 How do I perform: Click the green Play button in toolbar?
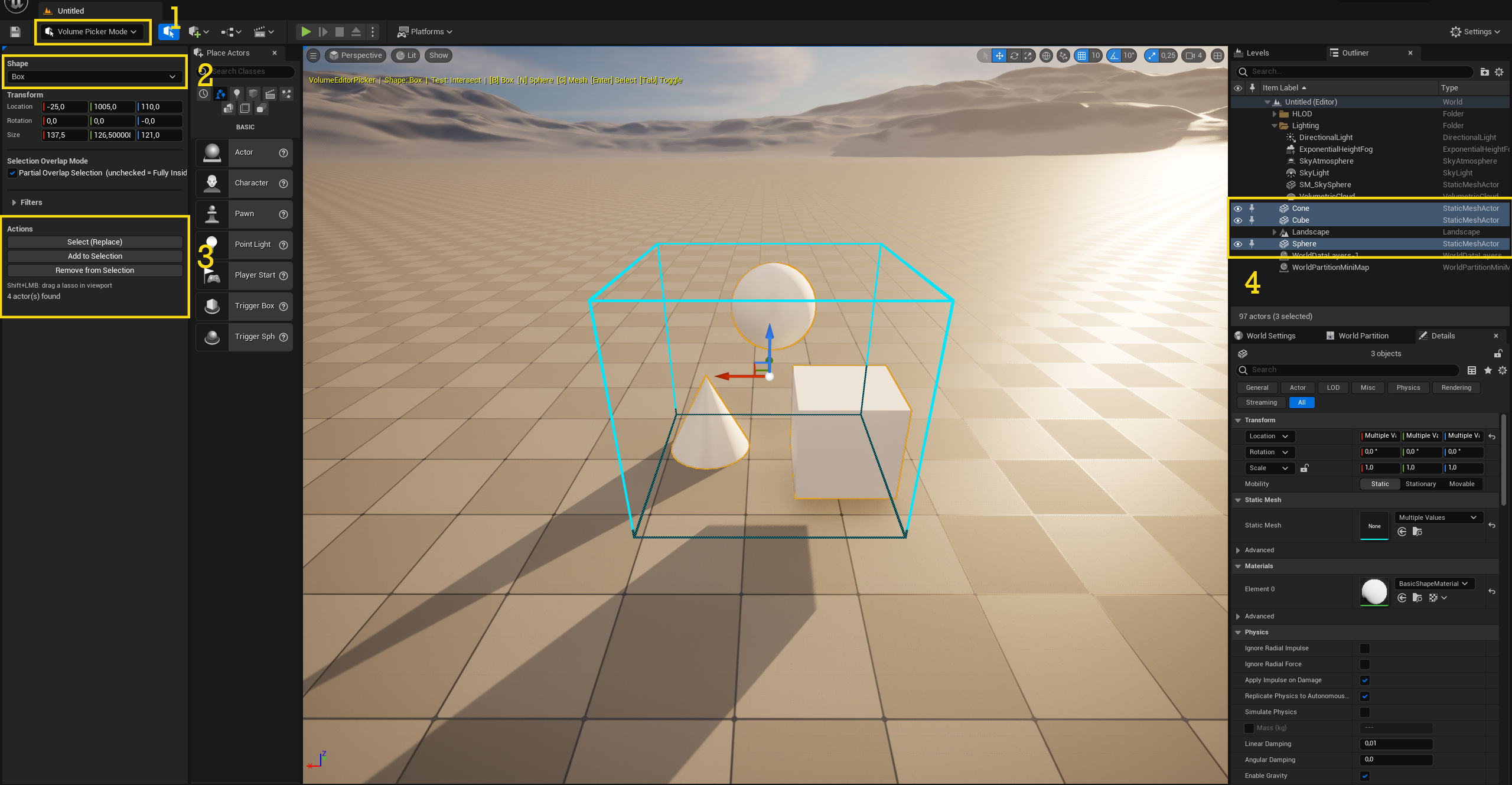[x=306, y=31]
